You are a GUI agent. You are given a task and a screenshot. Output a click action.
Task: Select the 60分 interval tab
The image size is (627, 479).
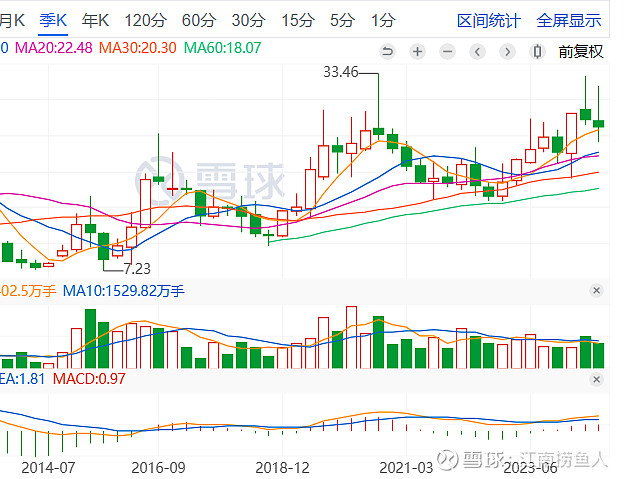point(199,20)
